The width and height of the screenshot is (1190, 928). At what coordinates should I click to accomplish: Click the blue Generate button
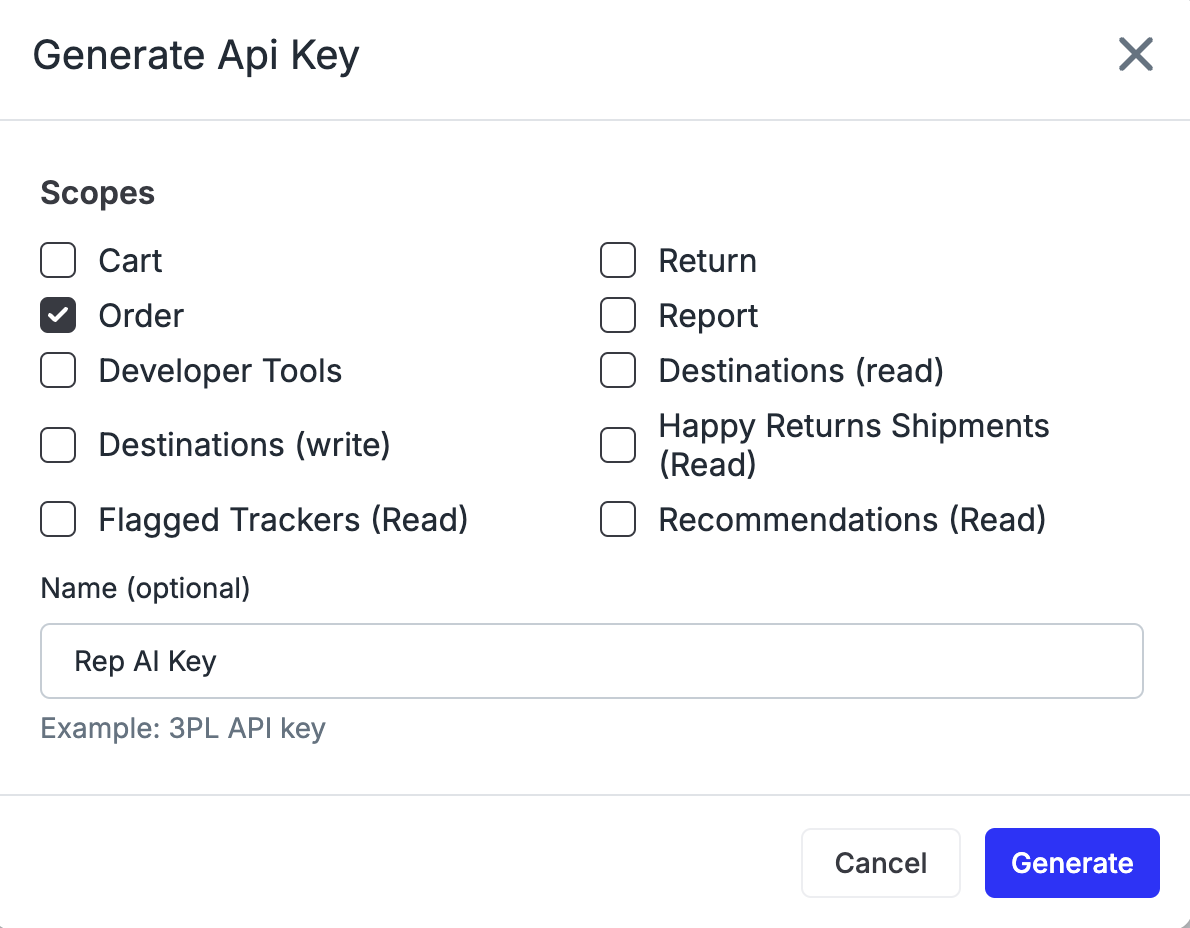[x=1072, y=863]
